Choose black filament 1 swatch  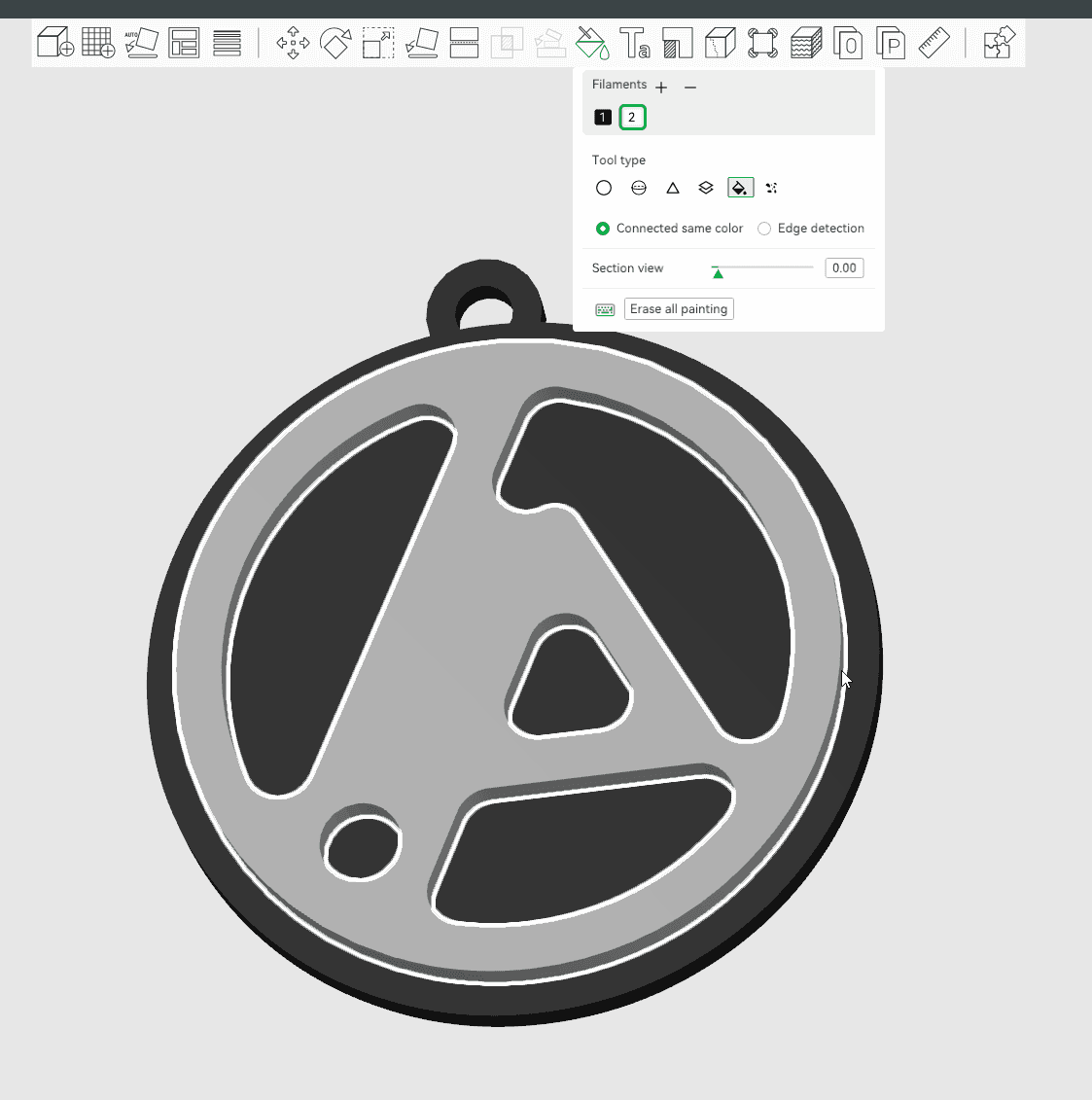603,117
